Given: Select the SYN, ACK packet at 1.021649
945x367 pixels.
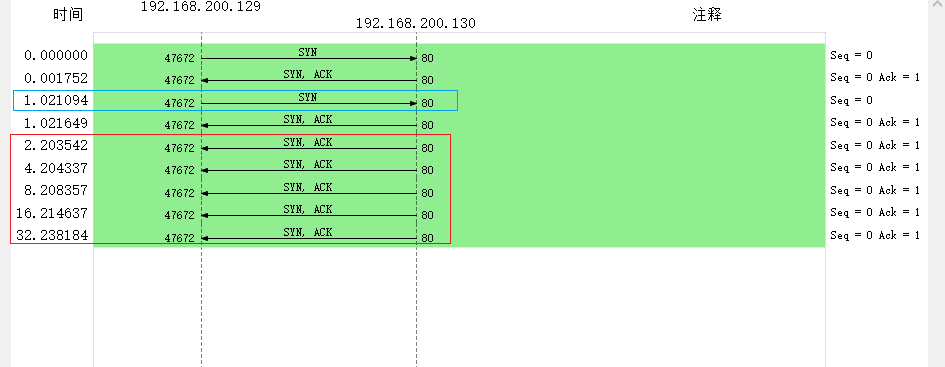Looking at the screenshot, I should coord(459,122).
